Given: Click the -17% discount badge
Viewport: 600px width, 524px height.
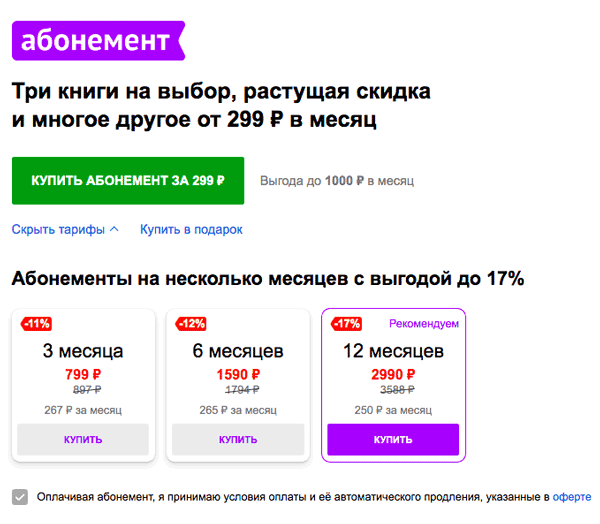Looking at the screenshot, I should tap(346, 324).
